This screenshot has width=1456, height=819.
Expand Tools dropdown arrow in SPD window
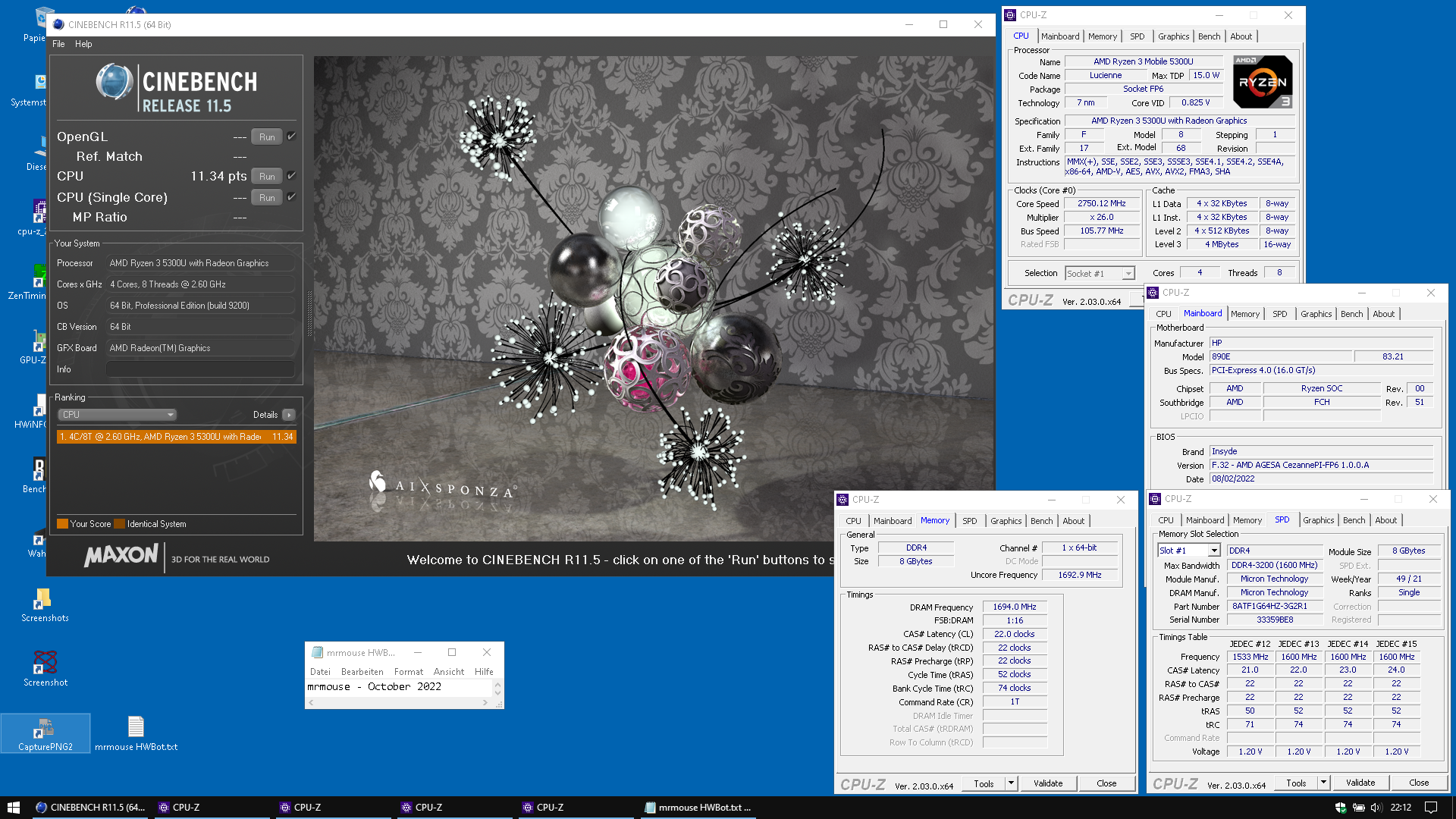[1323, 783]
